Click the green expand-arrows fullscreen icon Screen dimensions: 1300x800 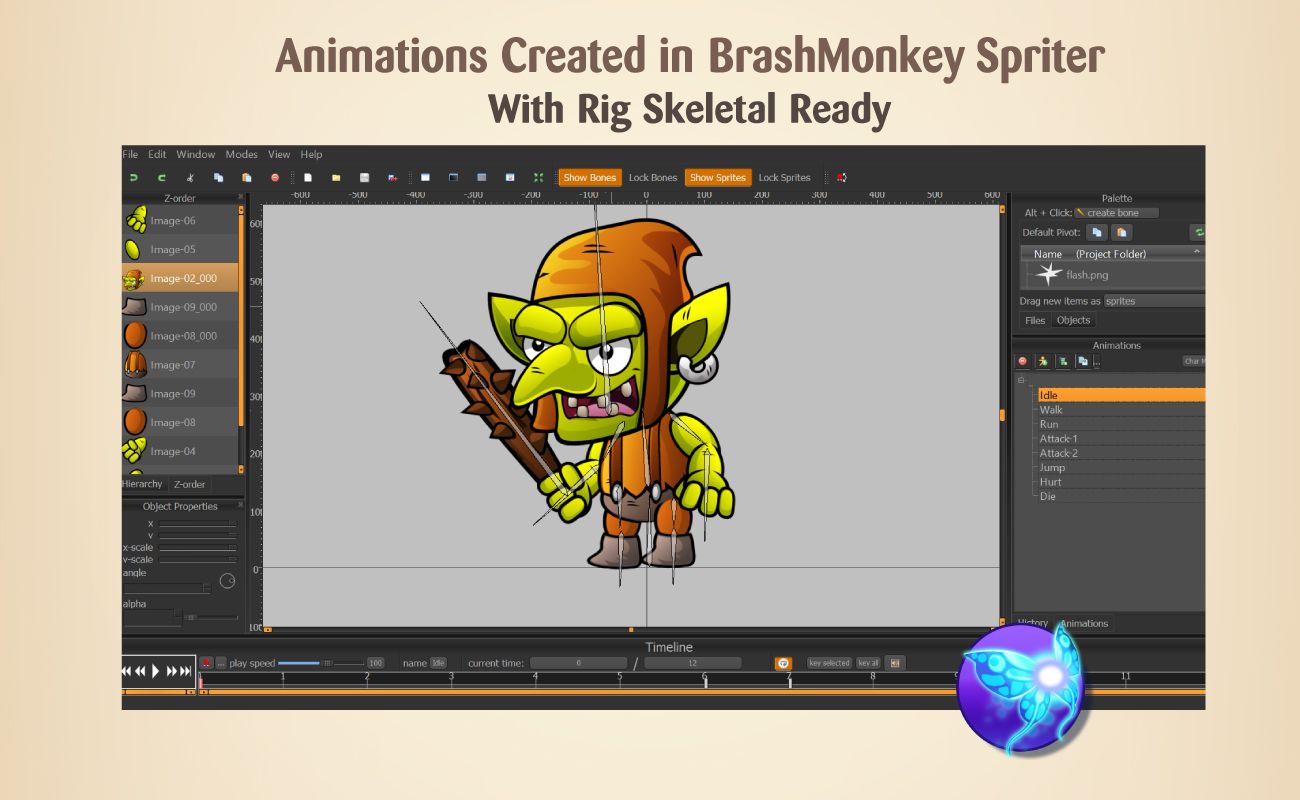pos(538,178)
